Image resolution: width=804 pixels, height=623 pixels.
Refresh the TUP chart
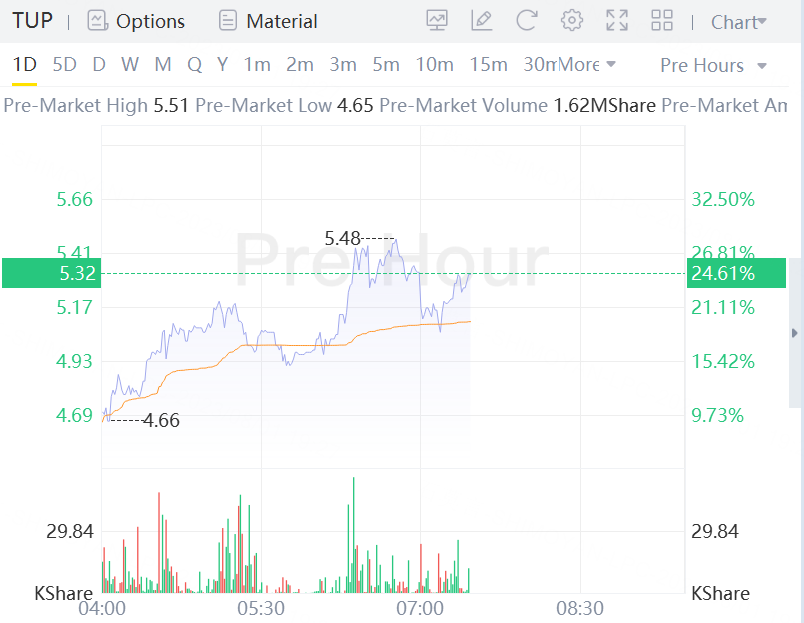pyautogui.click(x=527, y=20)
